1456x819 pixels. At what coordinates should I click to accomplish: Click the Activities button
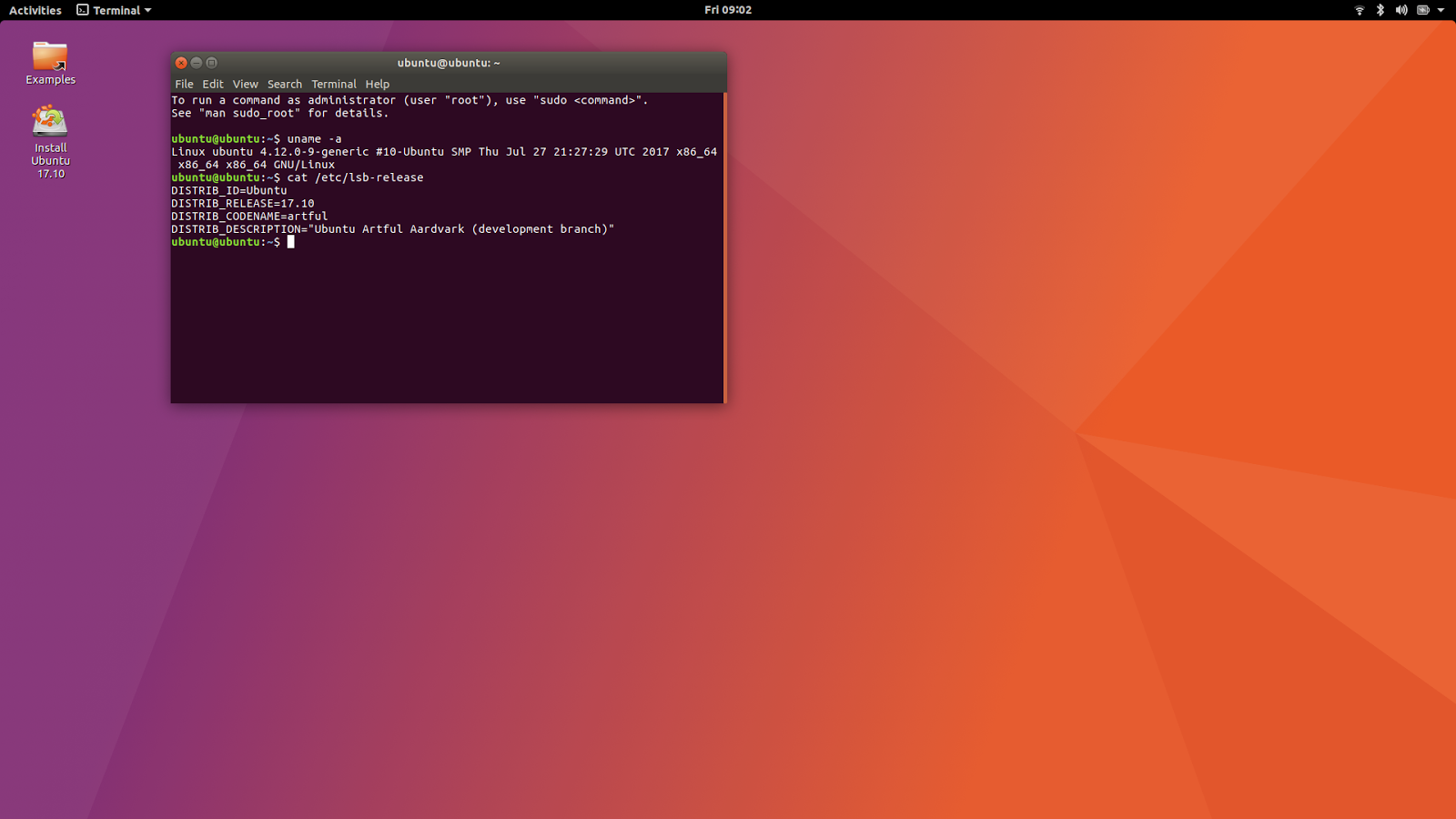click(35, 10)
